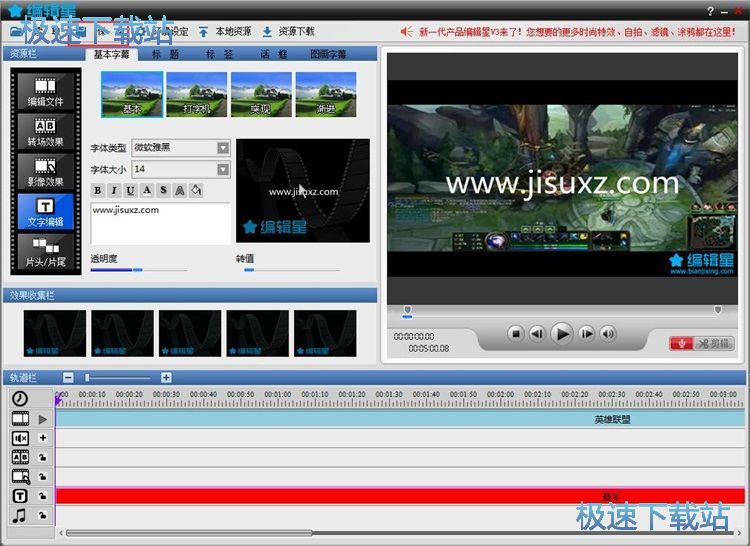Select the image effect track icon
Viewport: 750px width, 546px height.
coord(20,476)
